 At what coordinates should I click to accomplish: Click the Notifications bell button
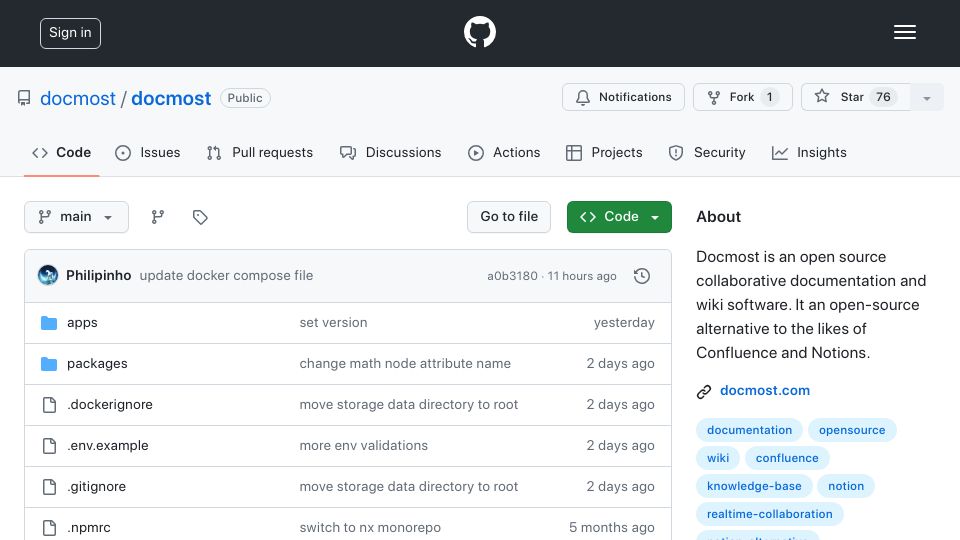coord(623,97)
